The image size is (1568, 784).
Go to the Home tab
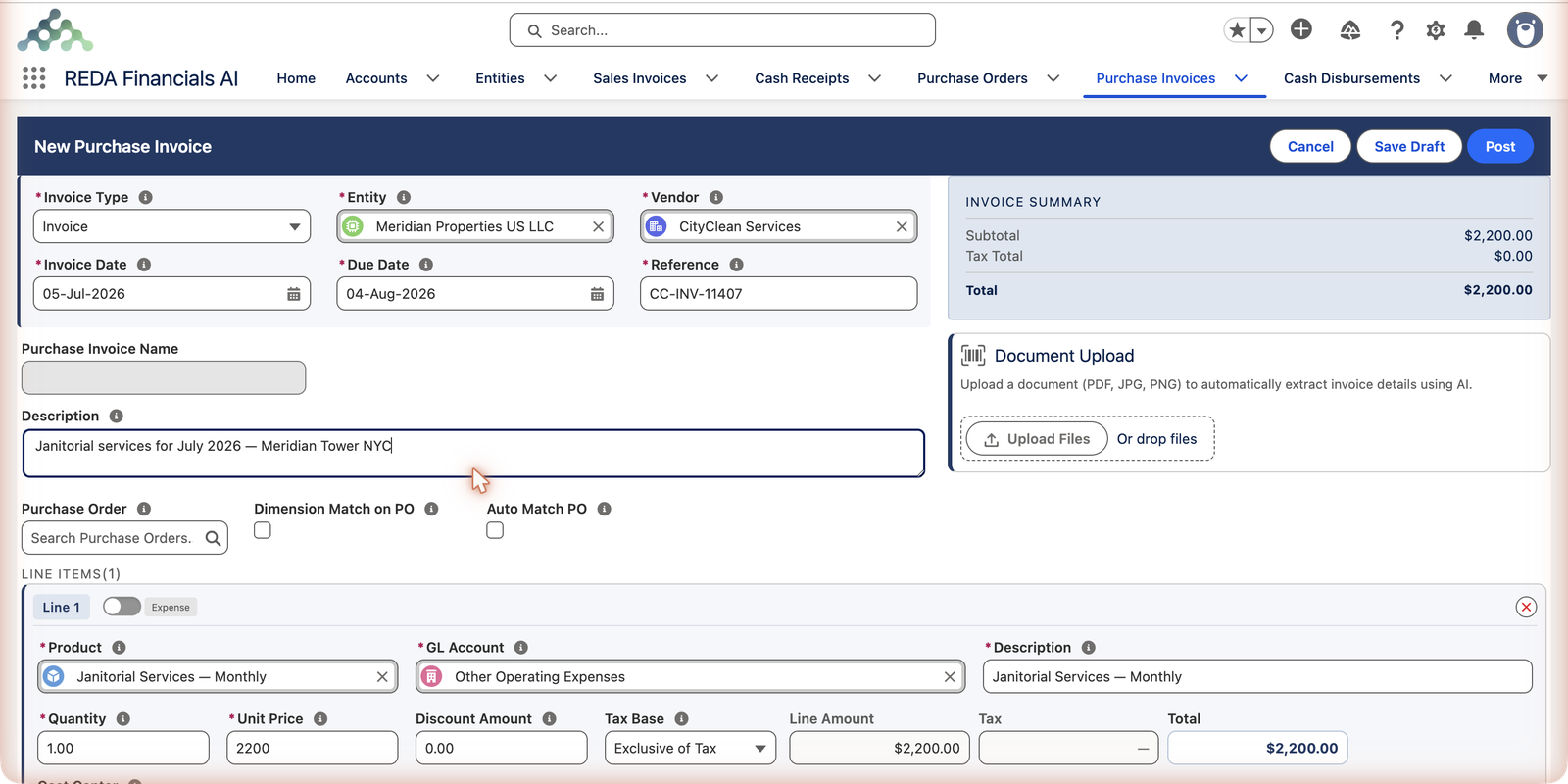point(296,78)
